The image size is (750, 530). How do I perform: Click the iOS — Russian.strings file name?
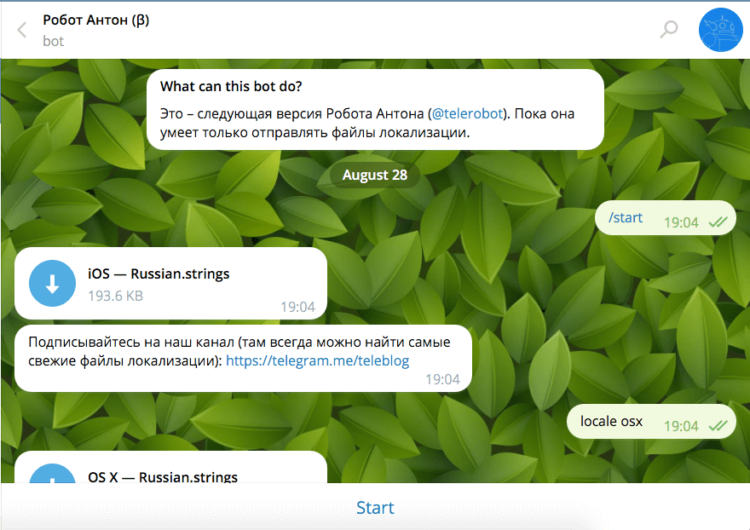[158, 274]
